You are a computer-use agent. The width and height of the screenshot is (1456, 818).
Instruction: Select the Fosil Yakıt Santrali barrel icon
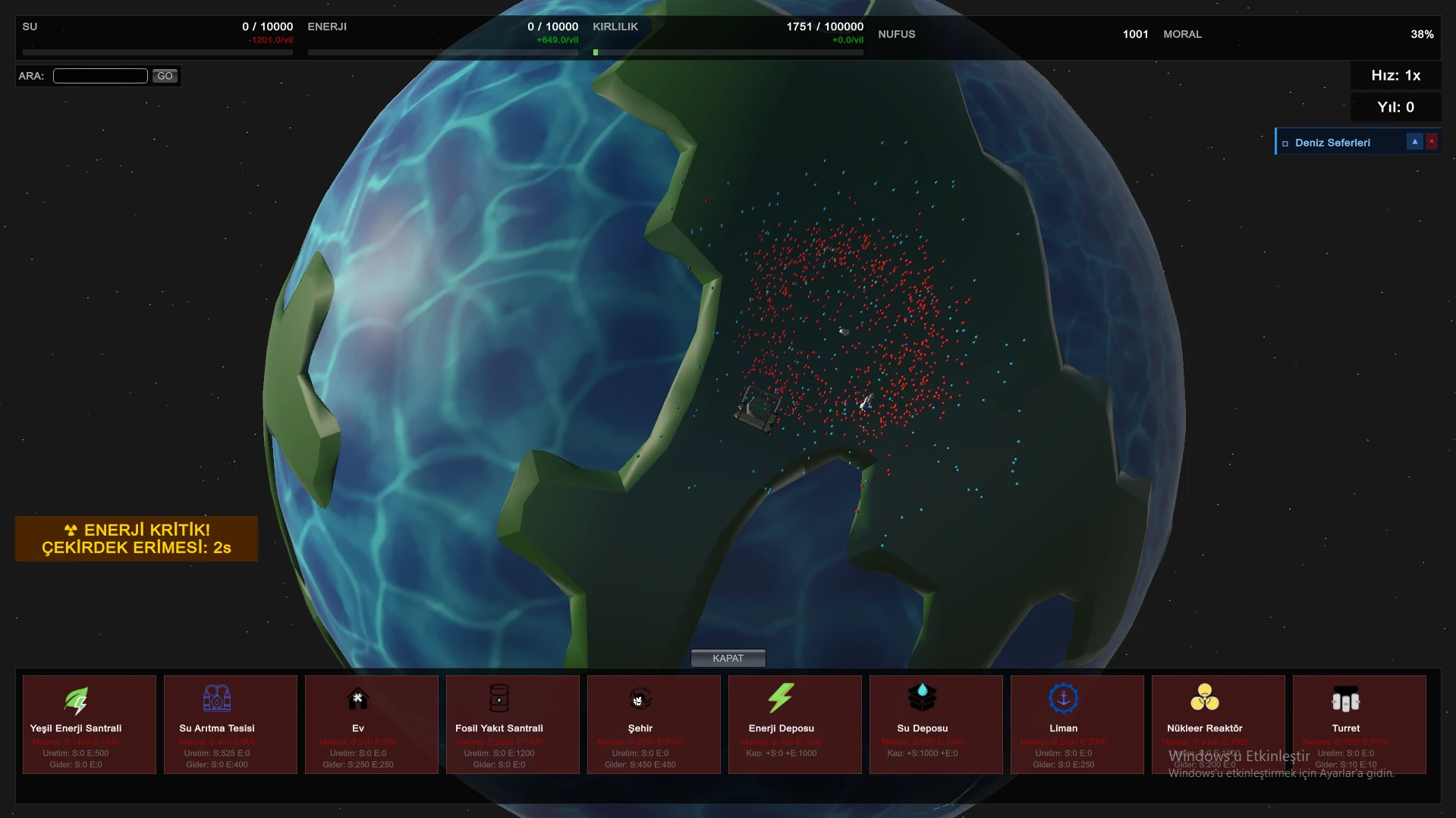(499, 698)
